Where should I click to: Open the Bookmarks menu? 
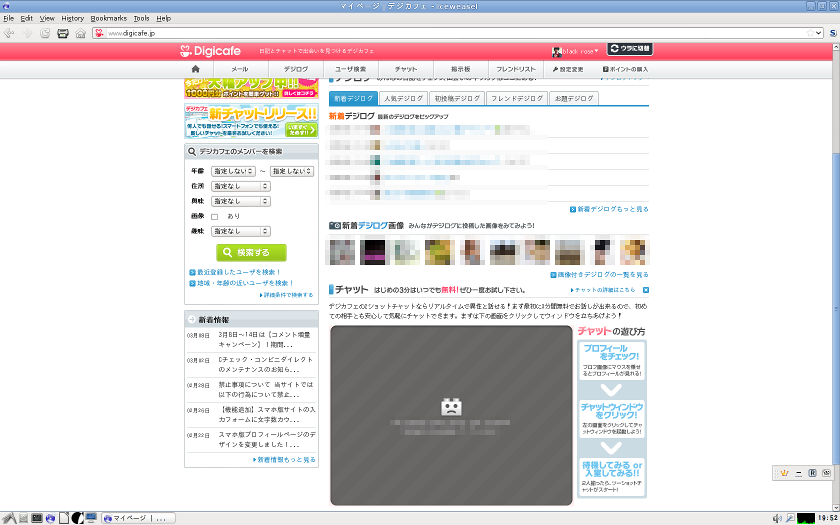click(108, 18)
